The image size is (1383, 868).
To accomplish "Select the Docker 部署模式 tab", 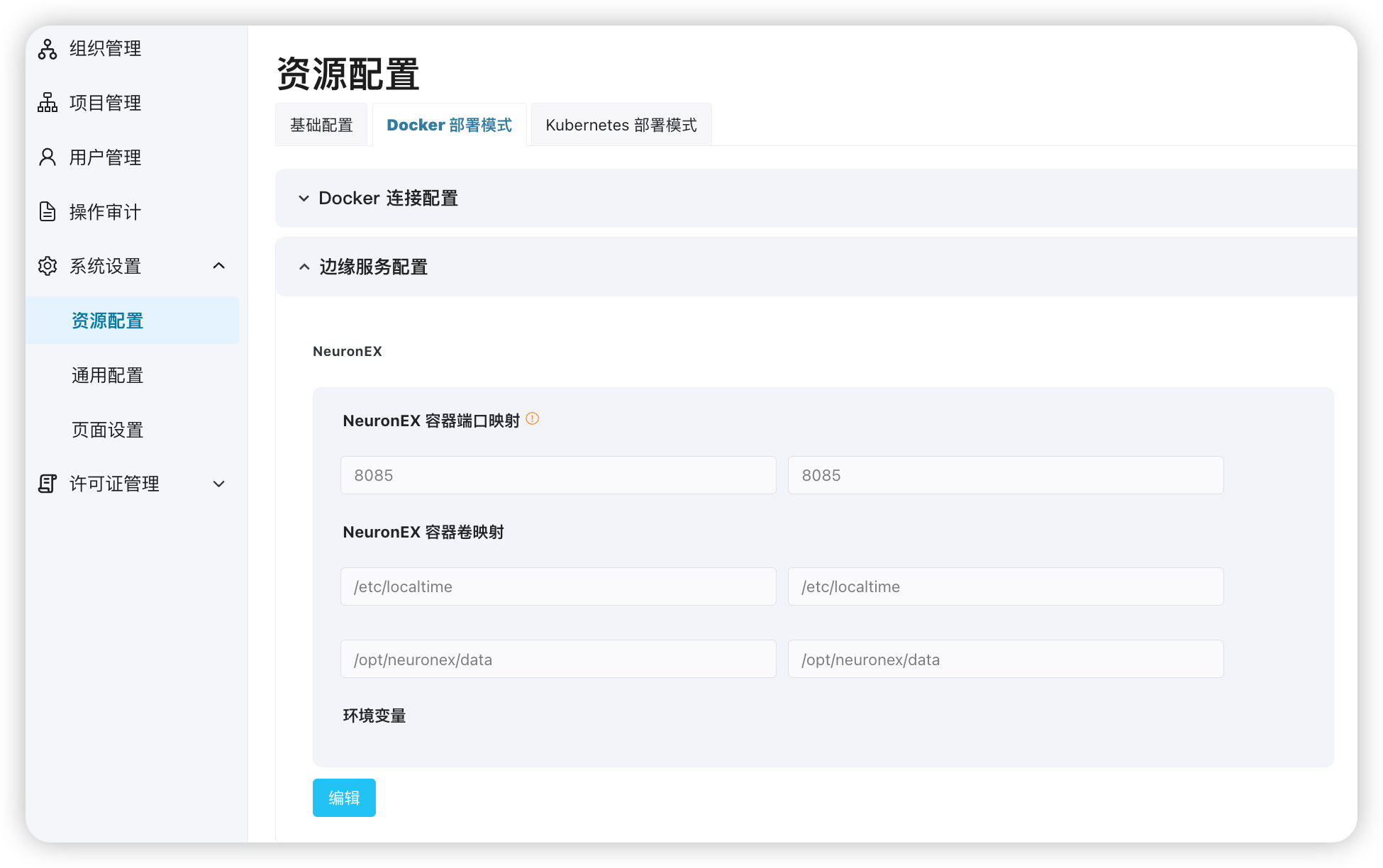I will pyautogui.click(x=449, y=126).
